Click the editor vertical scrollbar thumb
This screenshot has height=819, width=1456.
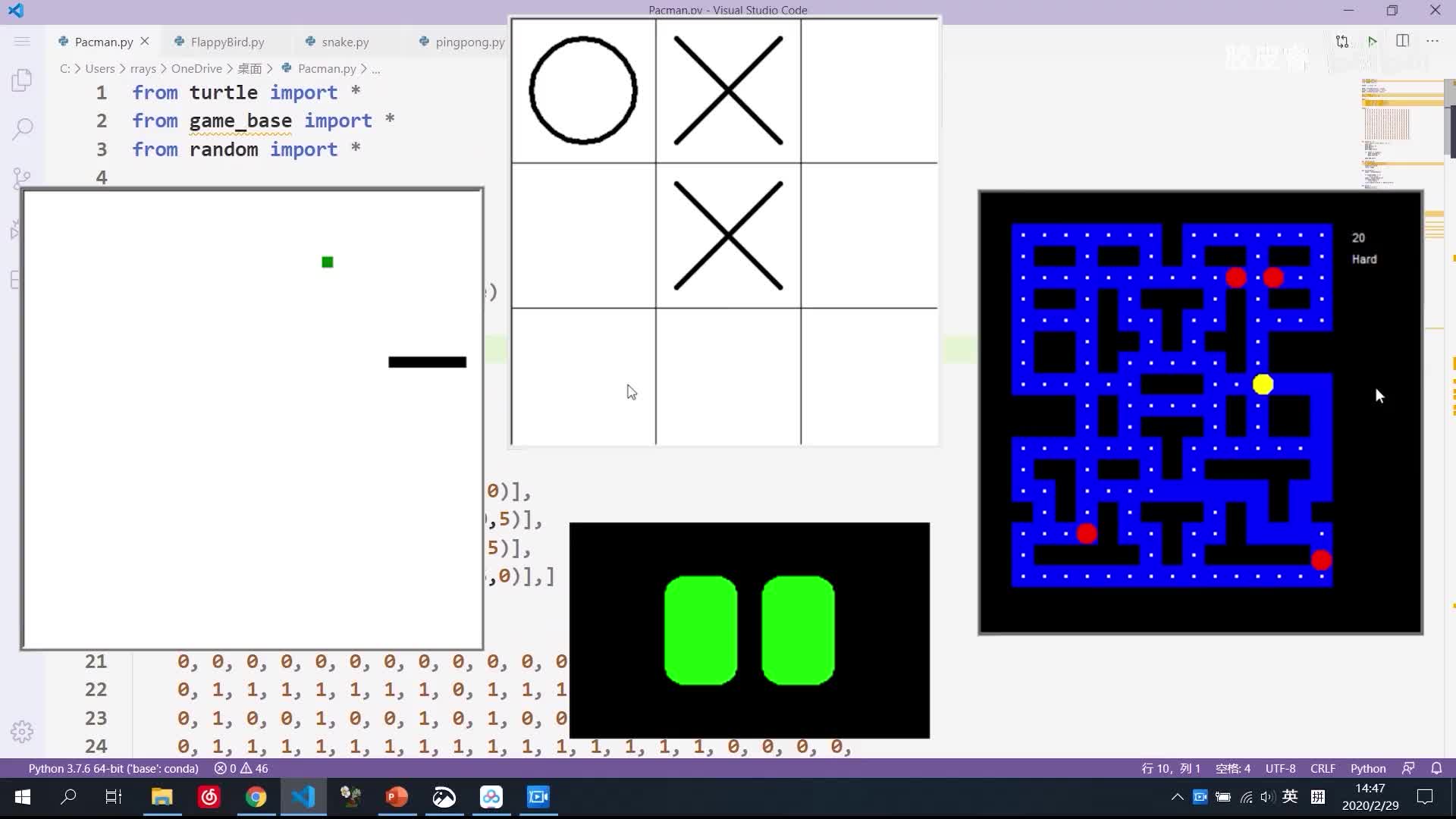point(1451,118)
